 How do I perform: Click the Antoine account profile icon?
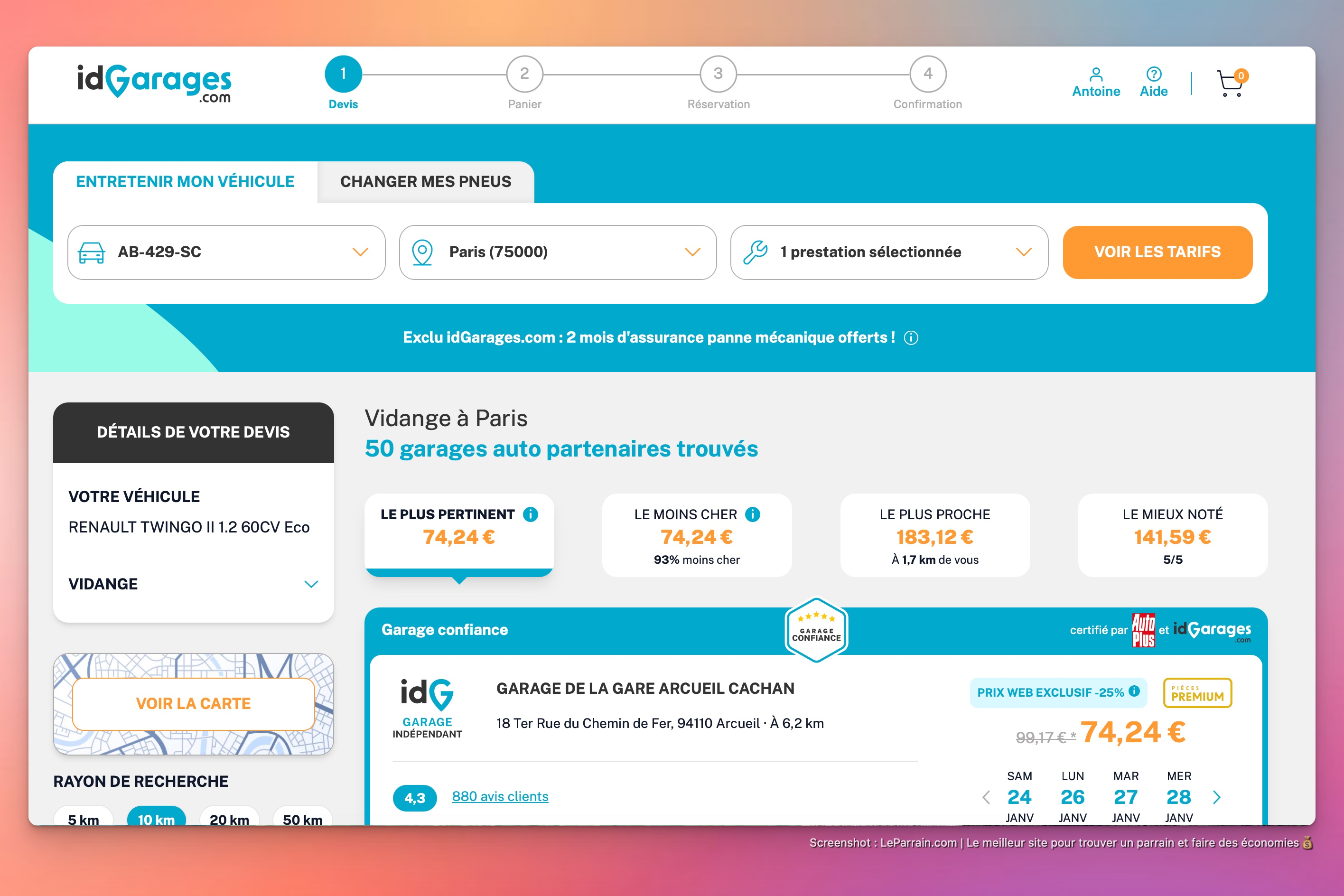pyautogui.click(x=1095, y=75)
